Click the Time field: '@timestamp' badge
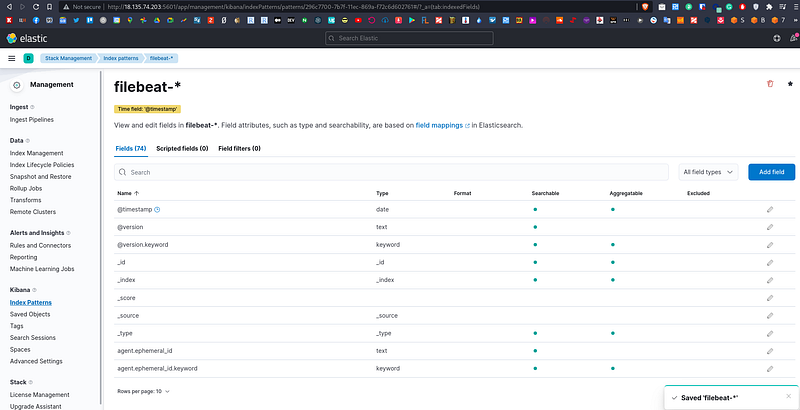Screen dimensions: 800x410 click(148, 109)
